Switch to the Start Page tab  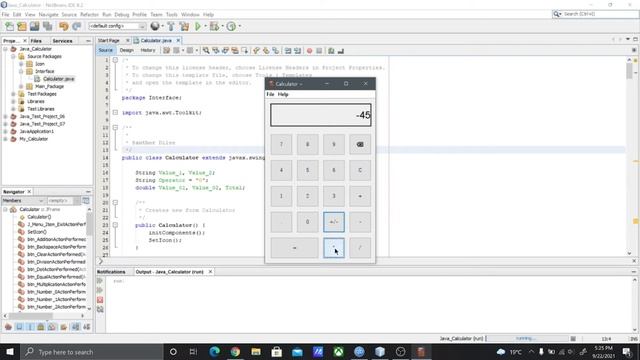tap(109, 40)
